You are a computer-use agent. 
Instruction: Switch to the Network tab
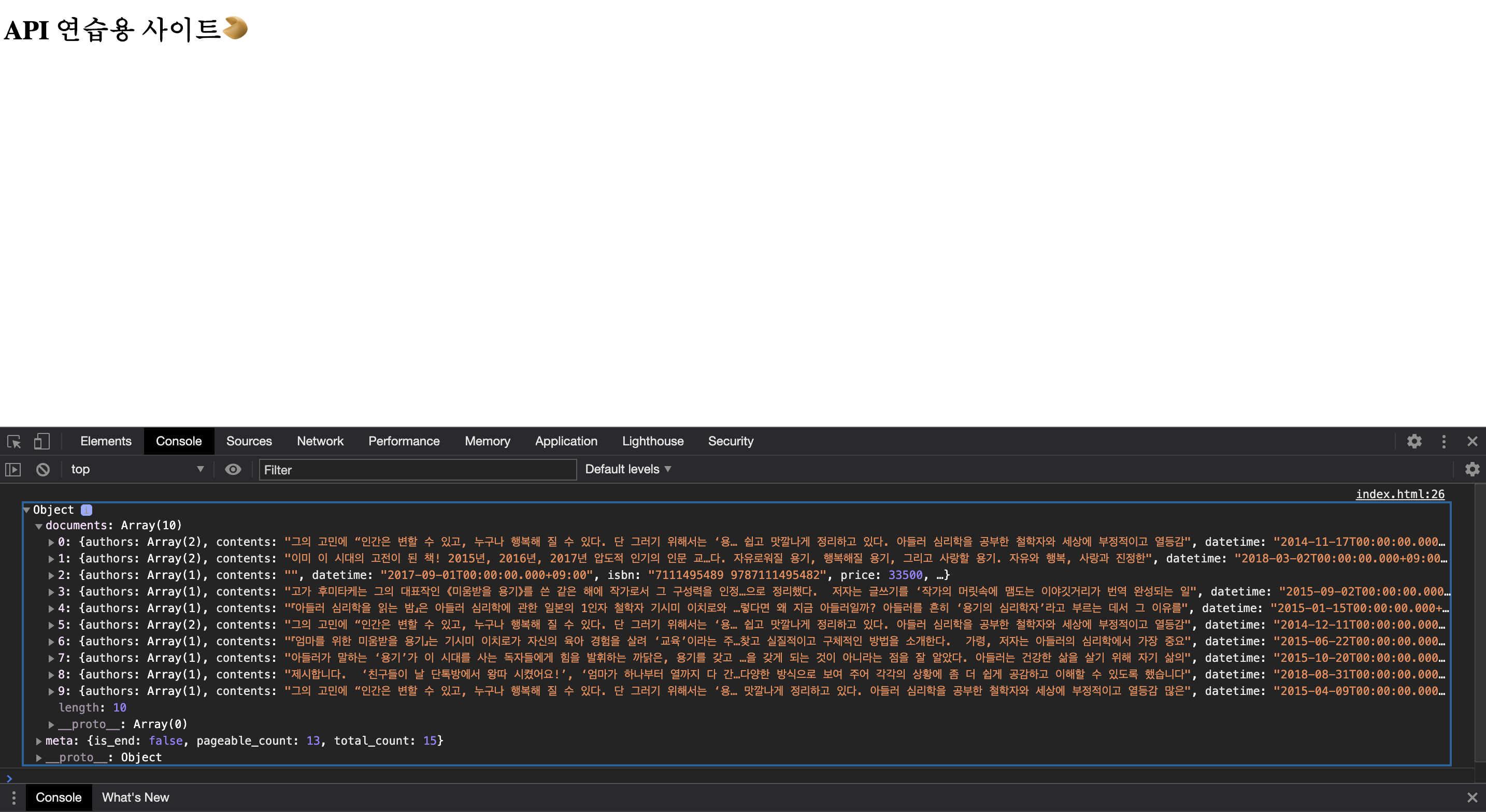point(320,441)
